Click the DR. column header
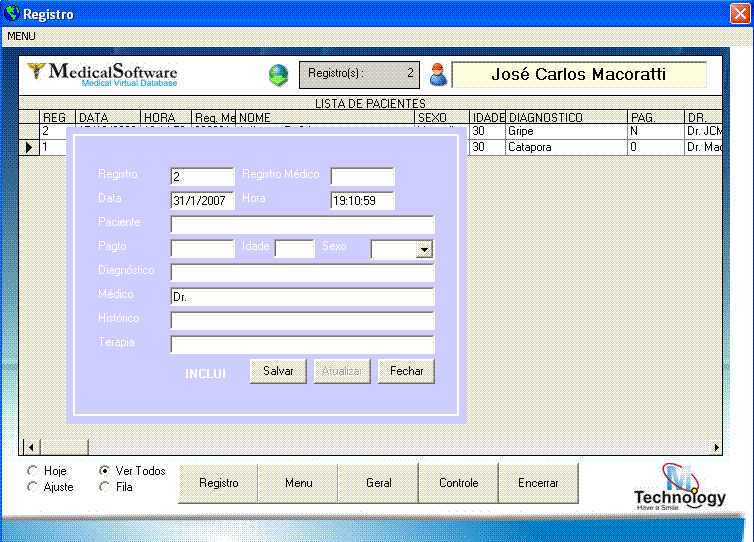Screen dimensions: 754x542 pos(703,117)
